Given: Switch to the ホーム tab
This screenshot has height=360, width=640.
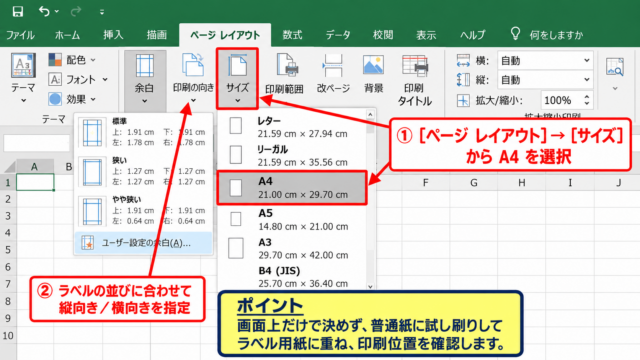Looking at the screenshot, I should tap(67, 35).
